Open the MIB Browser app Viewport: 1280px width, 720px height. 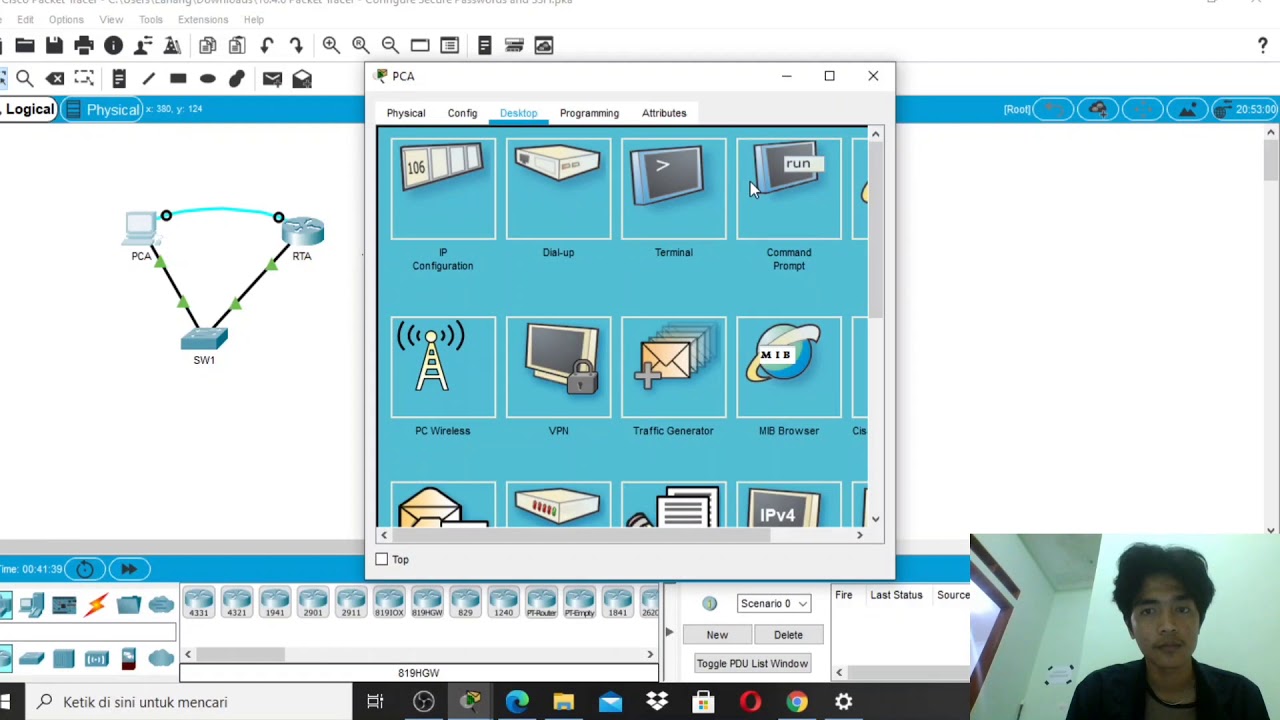click(x=789, y=368)
